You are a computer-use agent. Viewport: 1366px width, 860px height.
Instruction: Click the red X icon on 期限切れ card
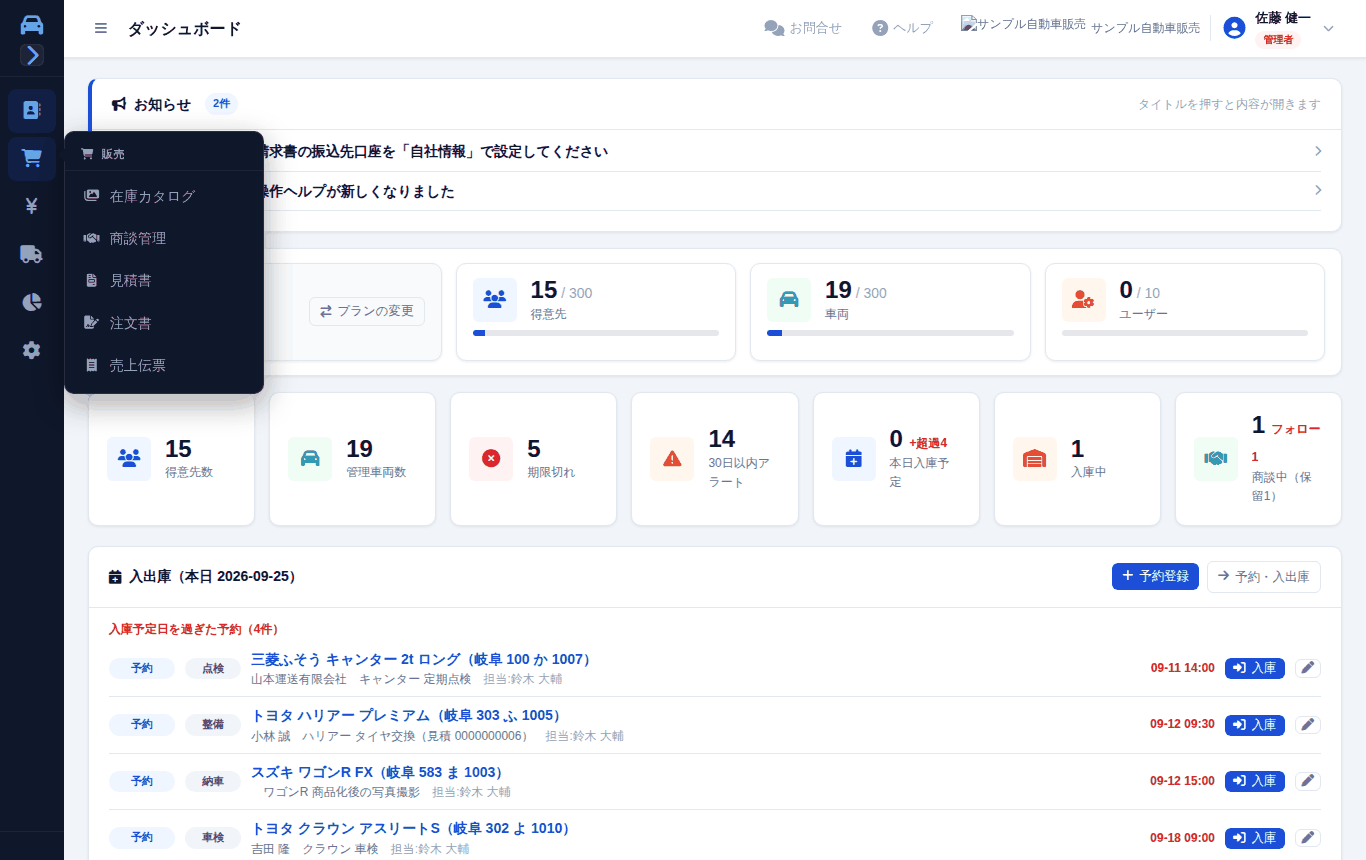pyautogui.click(x=491, y=458)
